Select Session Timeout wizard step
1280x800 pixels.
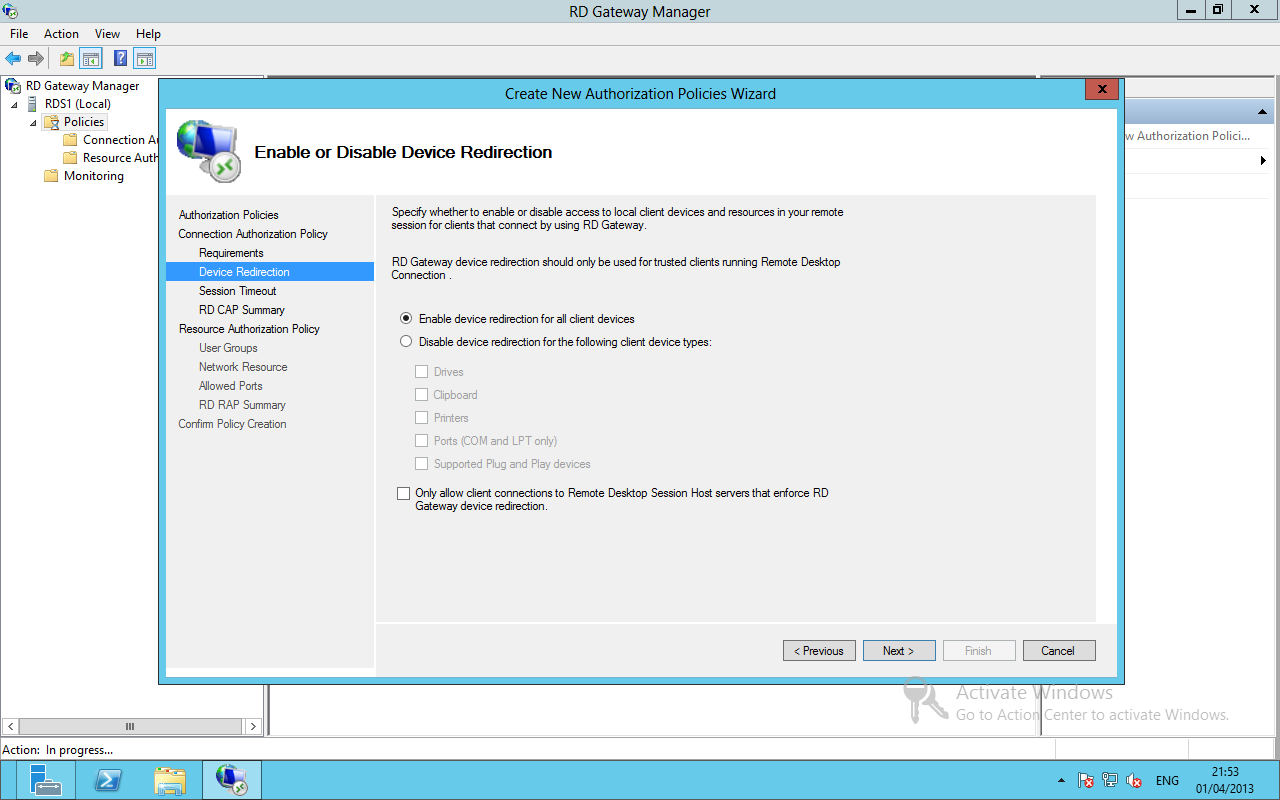click(x=238, y=291)
